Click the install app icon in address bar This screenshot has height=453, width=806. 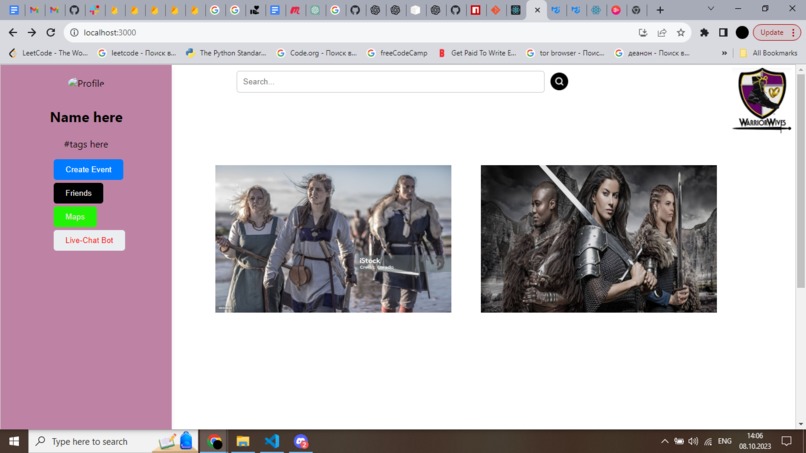tap(643, 32)
